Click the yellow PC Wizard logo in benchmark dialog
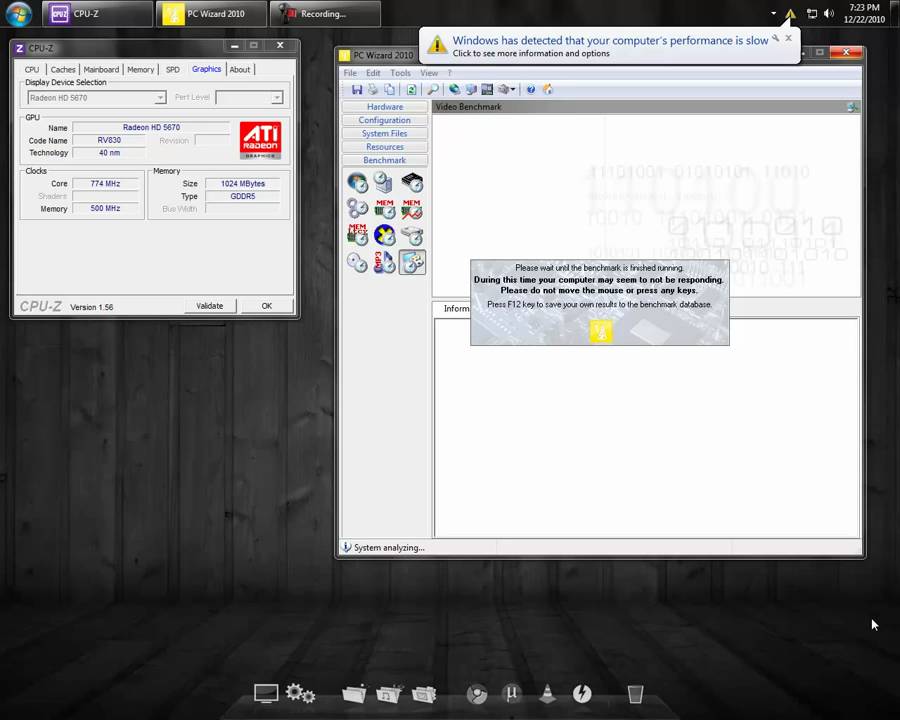 click(x=600, y=331)
